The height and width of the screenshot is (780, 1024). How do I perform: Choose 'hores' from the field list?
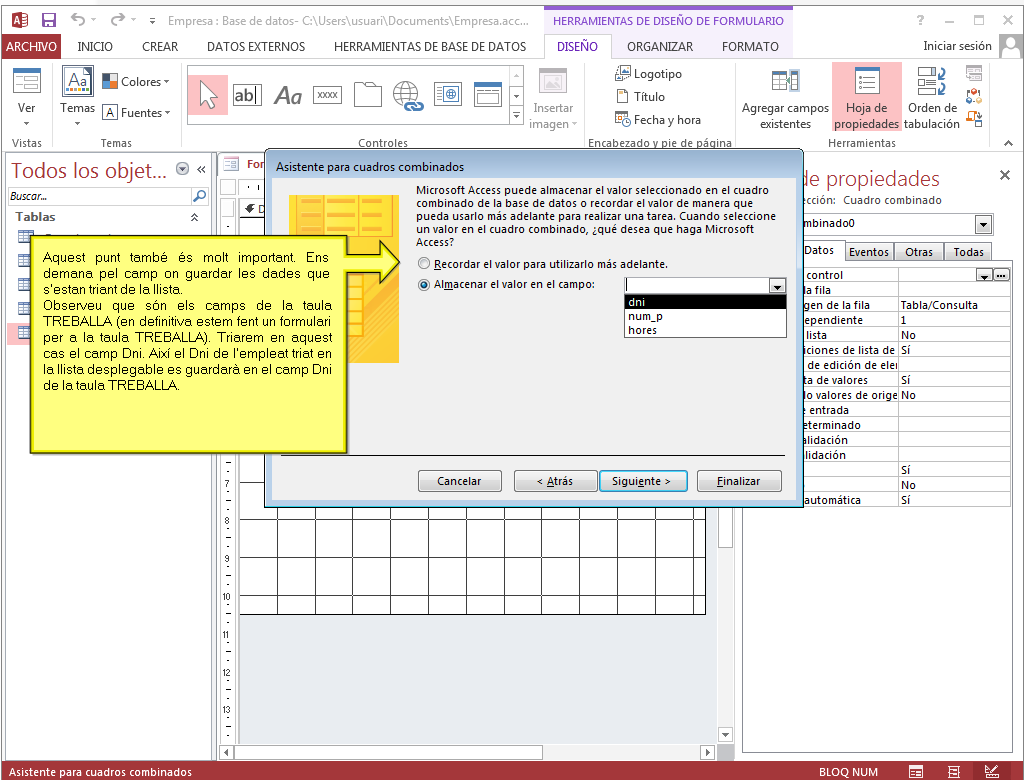point(705,330)
